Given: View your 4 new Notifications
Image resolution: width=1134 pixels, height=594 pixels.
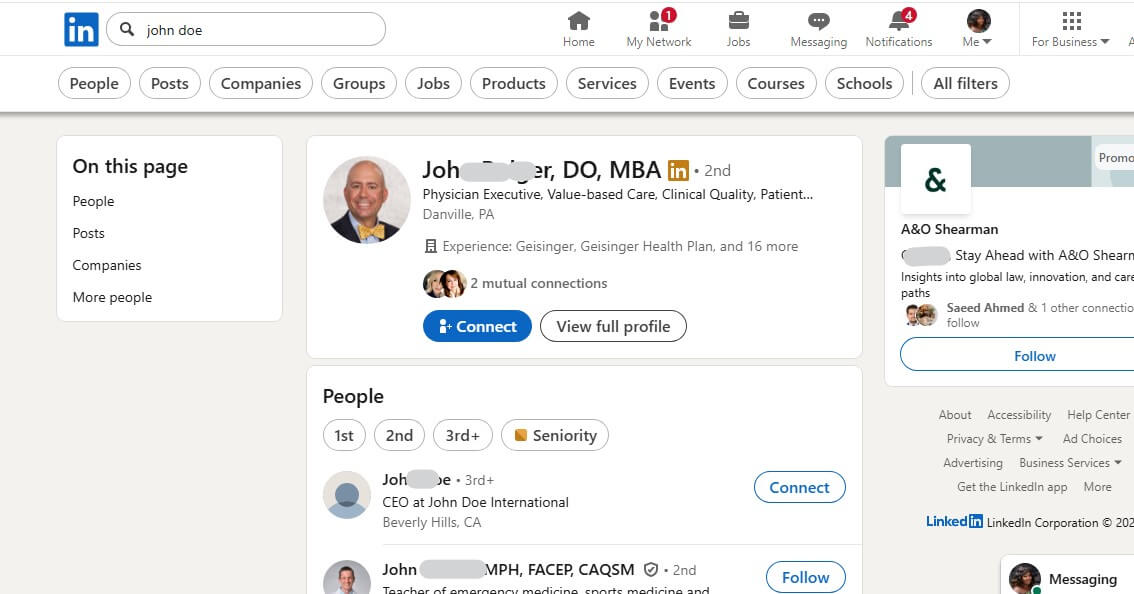Looking at the screenshot, I should pos(897,27).
